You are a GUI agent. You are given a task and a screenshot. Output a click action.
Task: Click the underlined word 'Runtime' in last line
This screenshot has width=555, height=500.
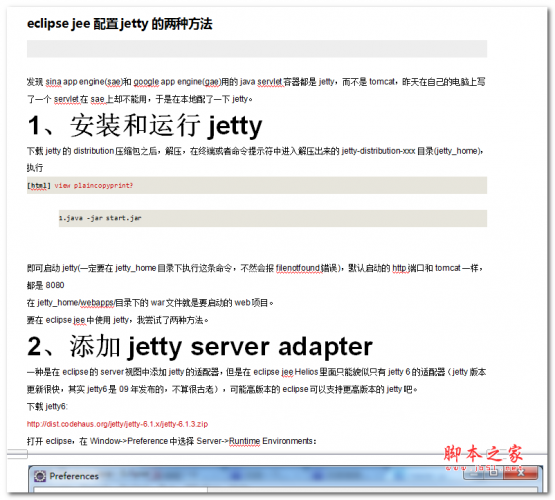pyautogui.click(x=244, y=441)
